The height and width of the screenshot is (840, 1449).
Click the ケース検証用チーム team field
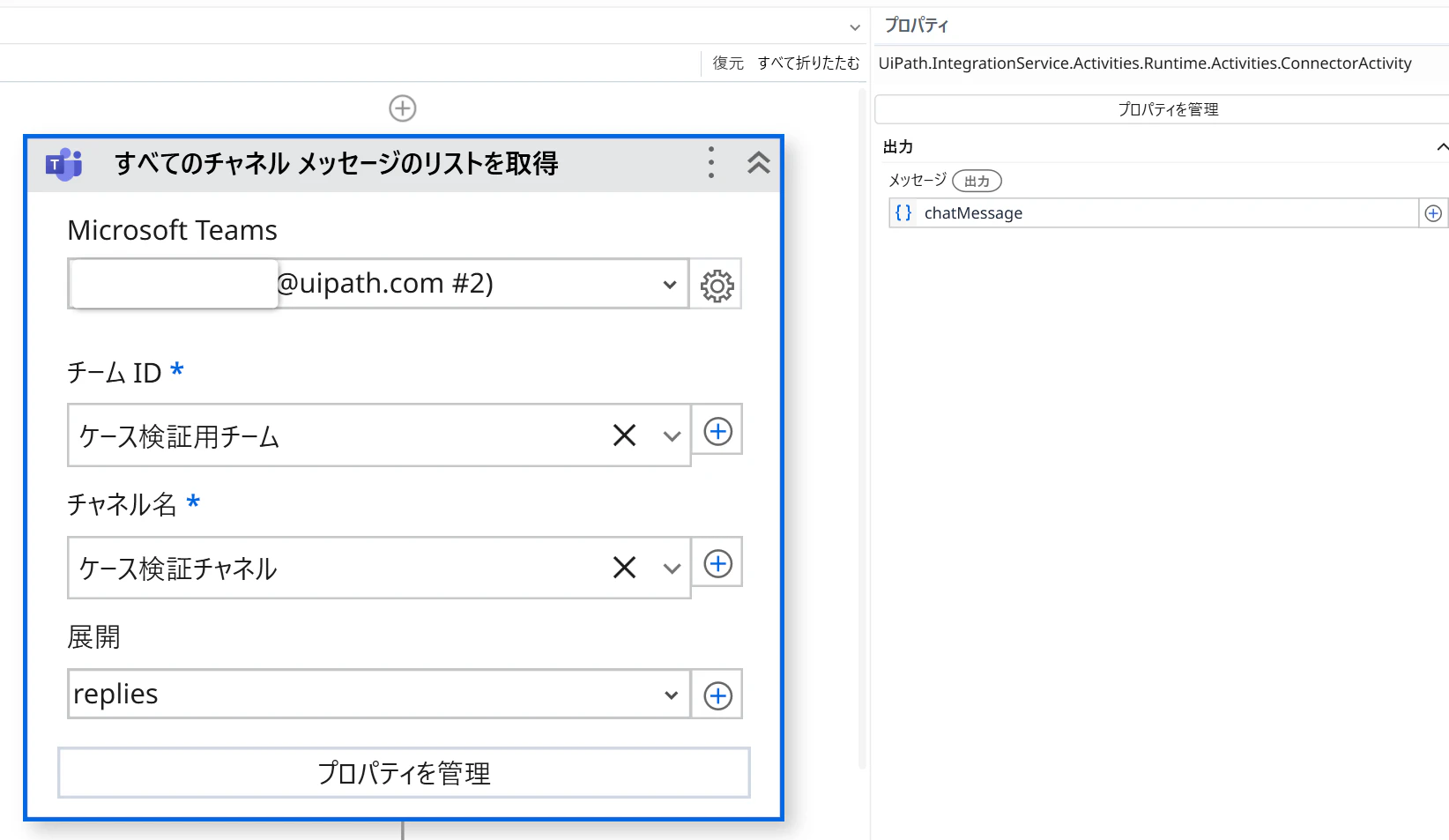(379, 435)
